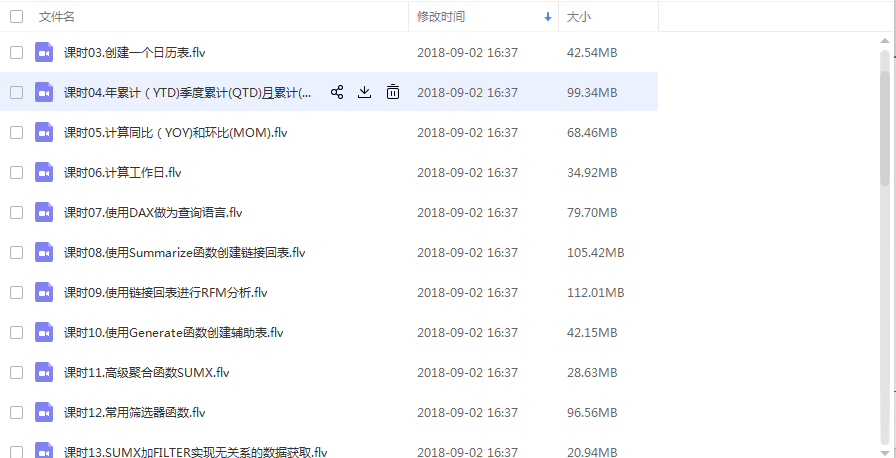896x458 pixels.
Task: Click the 28.63MB size of 课时11
Action: pos(592,372)
